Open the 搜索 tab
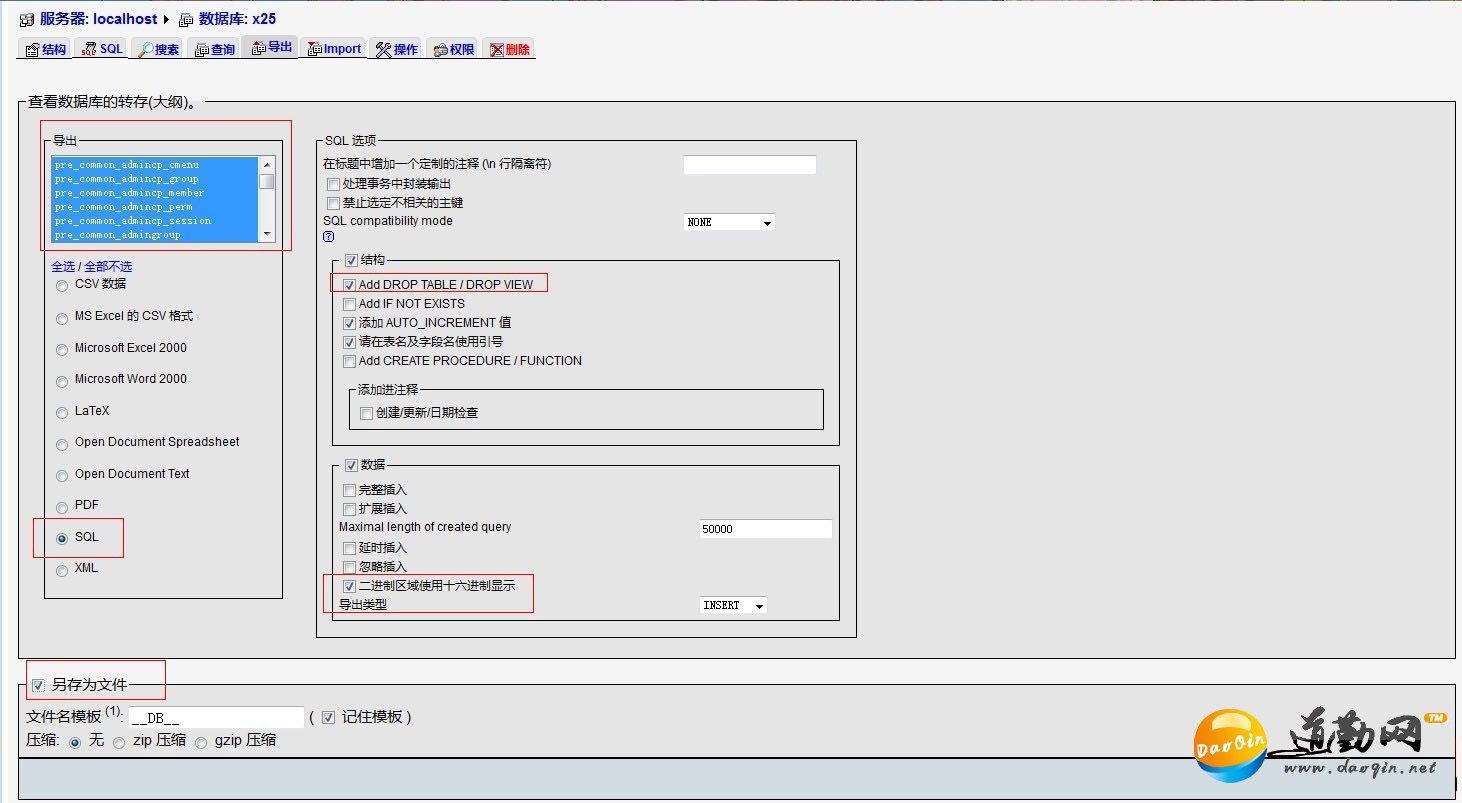 (x=159, y=49)
